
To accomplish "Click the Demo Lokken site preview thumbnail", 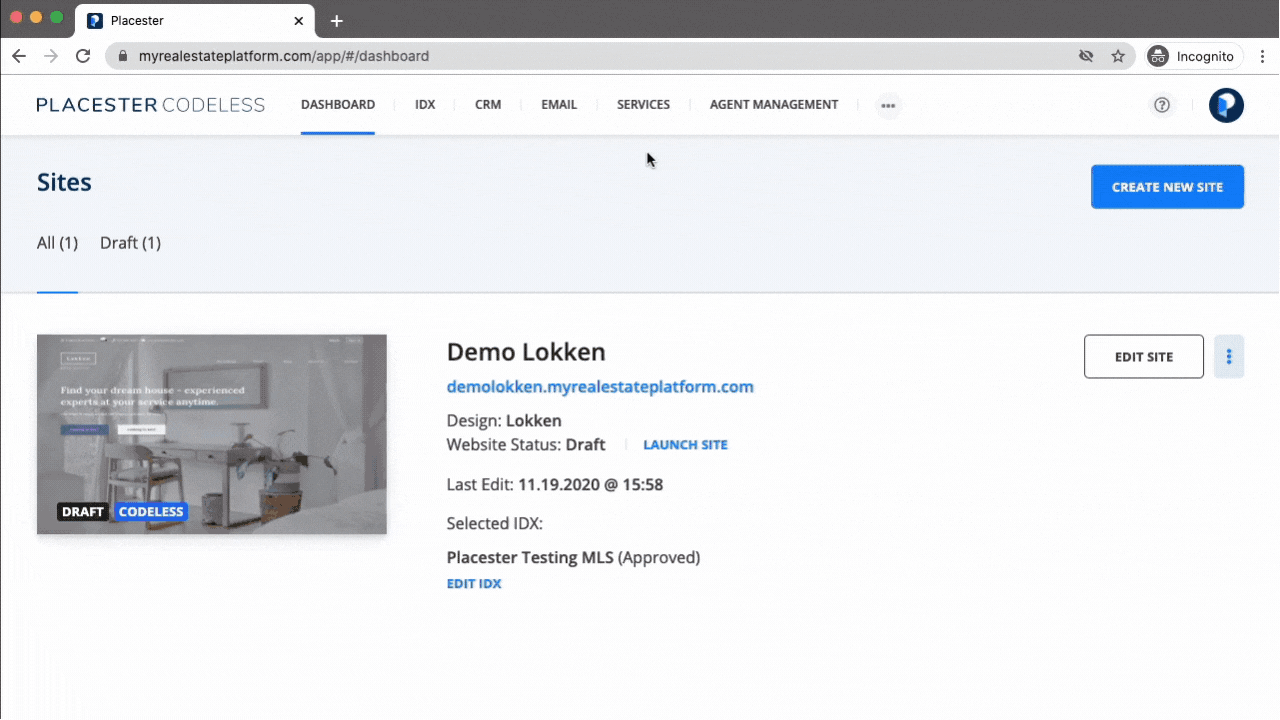I will (x=211, y=432).
